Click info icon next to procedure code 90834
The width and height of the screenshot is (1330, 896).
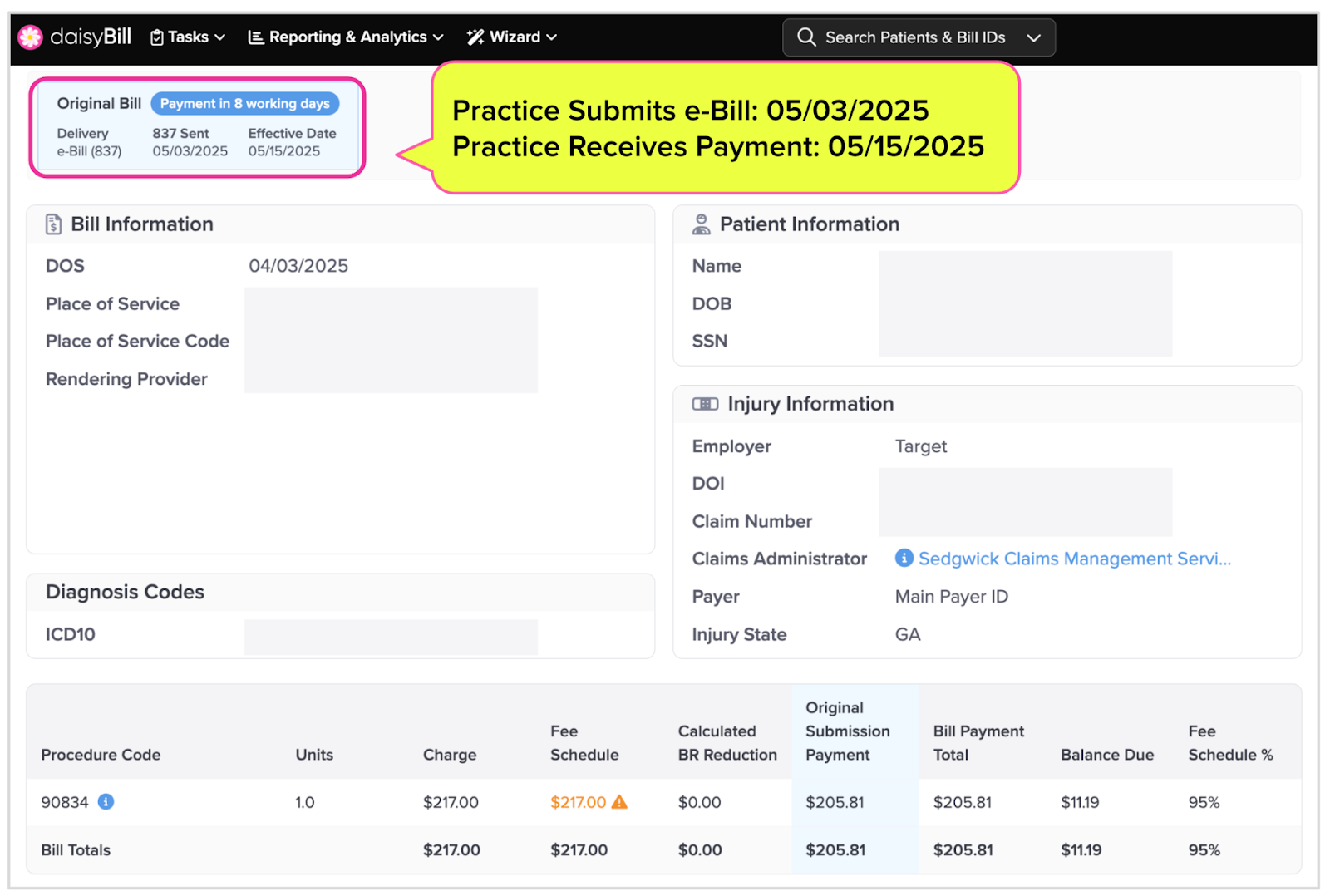[106, 801]
